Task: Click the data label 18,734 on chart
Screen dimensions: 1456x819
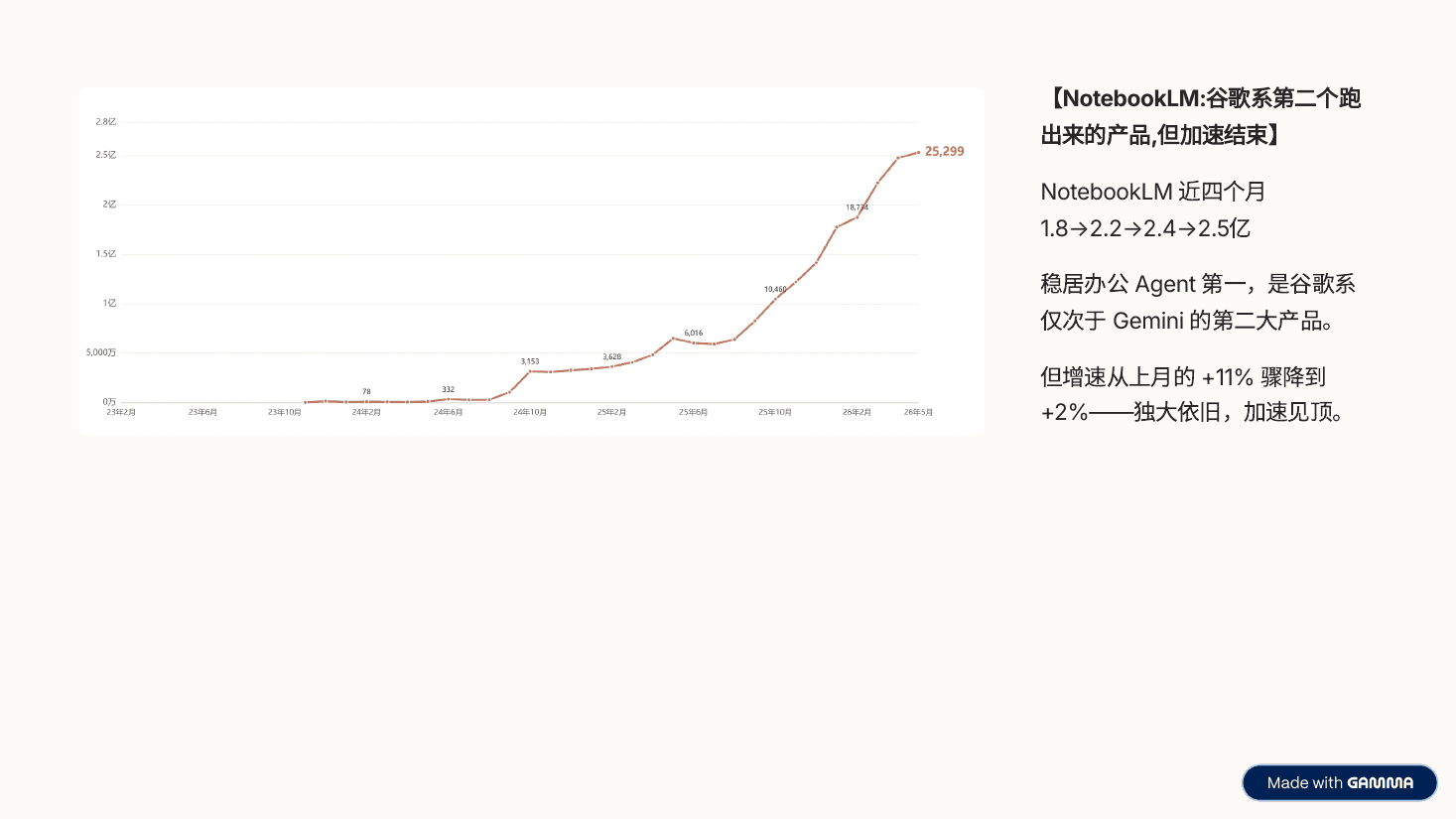Action: click(x=857, y=207)
